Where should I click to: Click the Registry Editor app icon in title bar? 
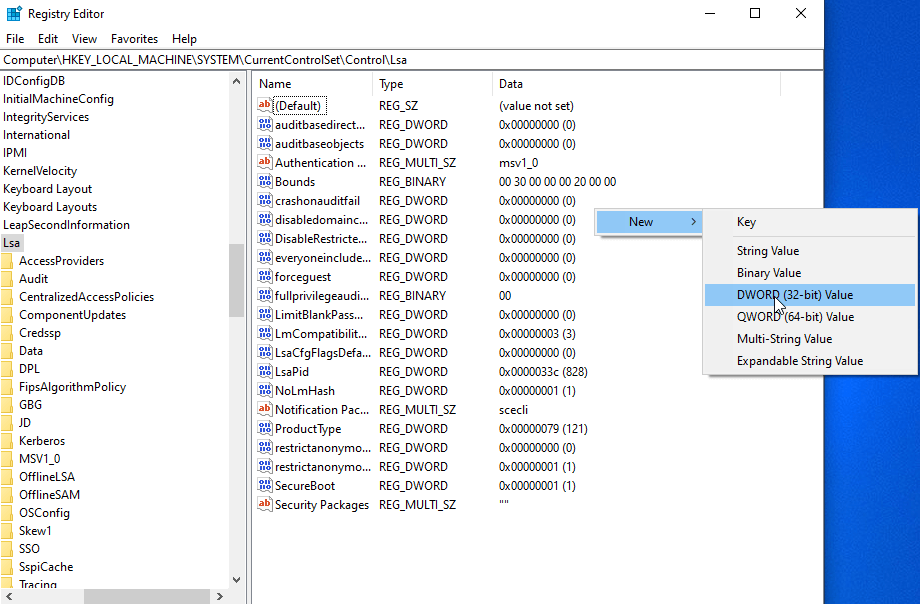[x=14, y=14]
